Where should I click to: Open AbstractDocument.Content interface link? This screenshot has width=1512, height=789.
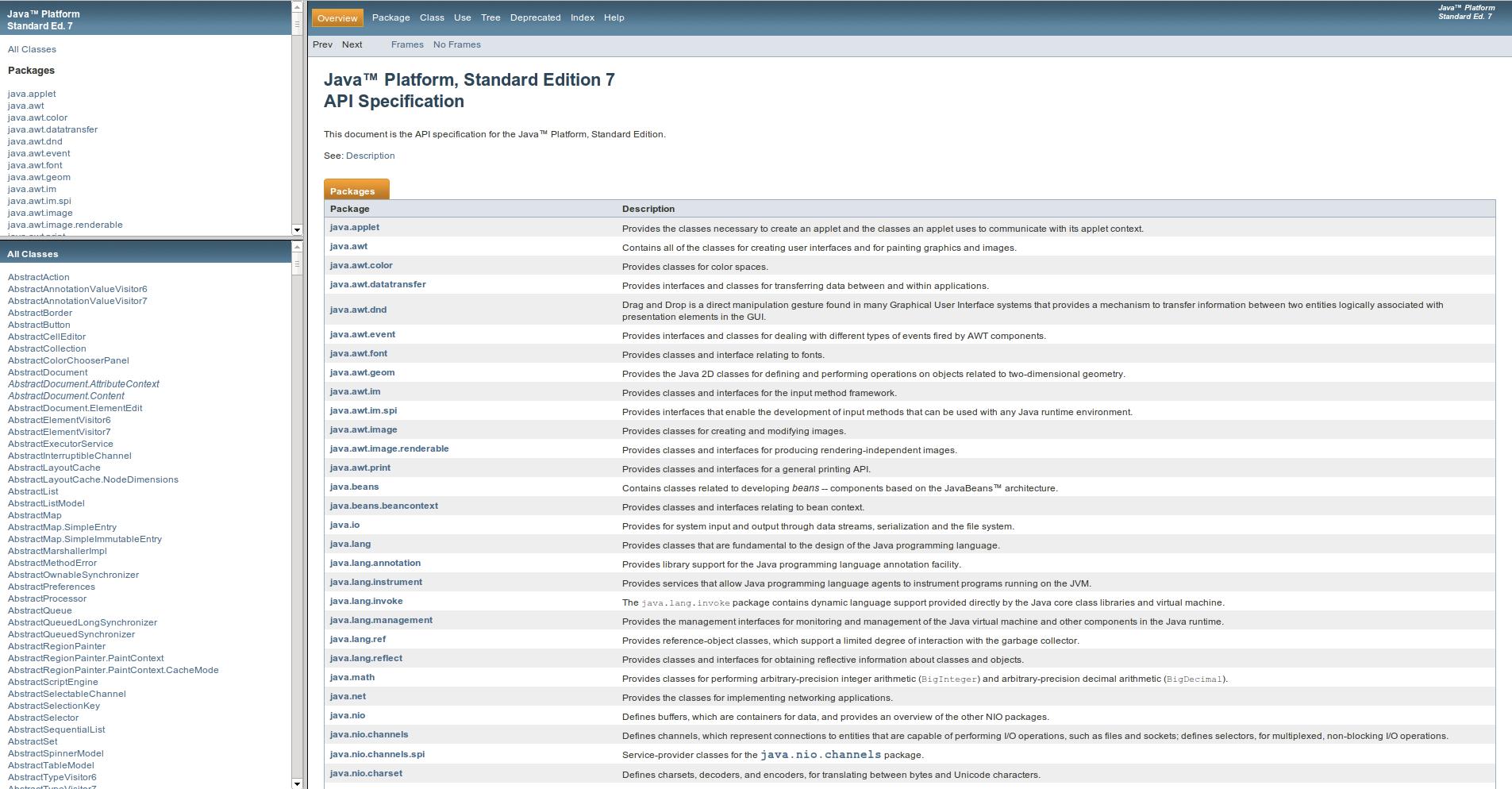tap(66, 396)
